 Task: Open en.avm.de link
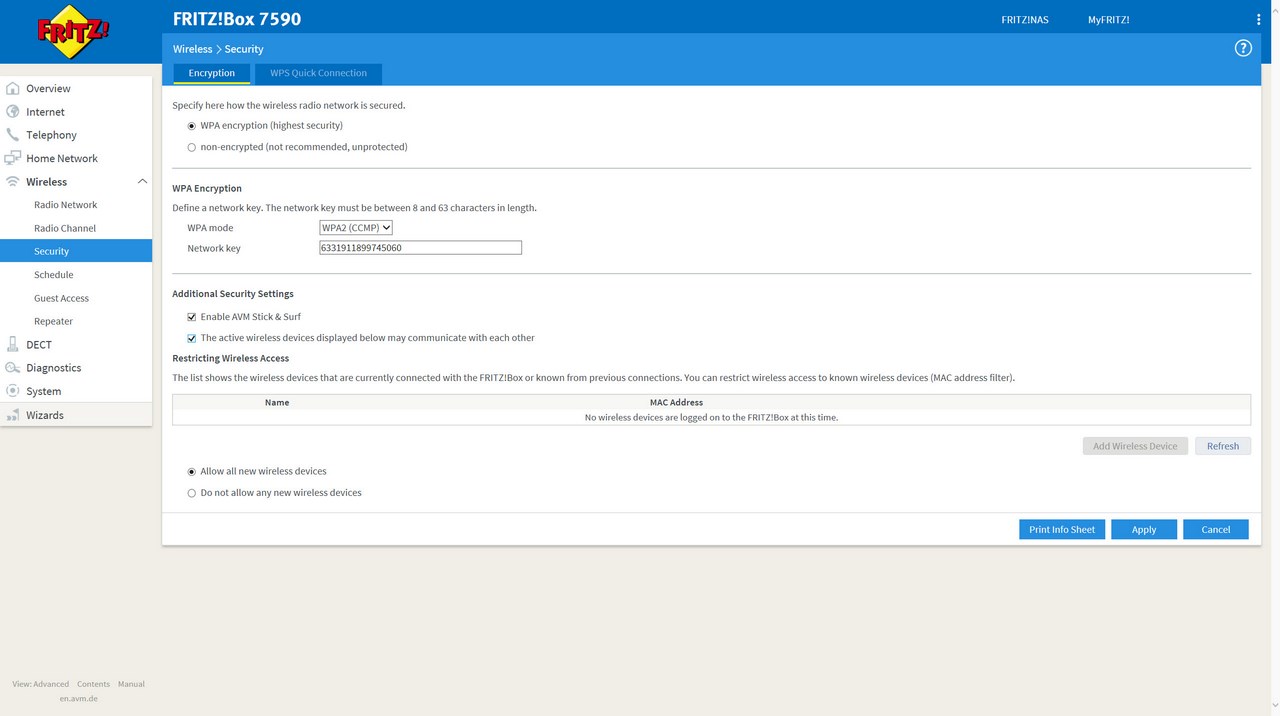point(79,698)
